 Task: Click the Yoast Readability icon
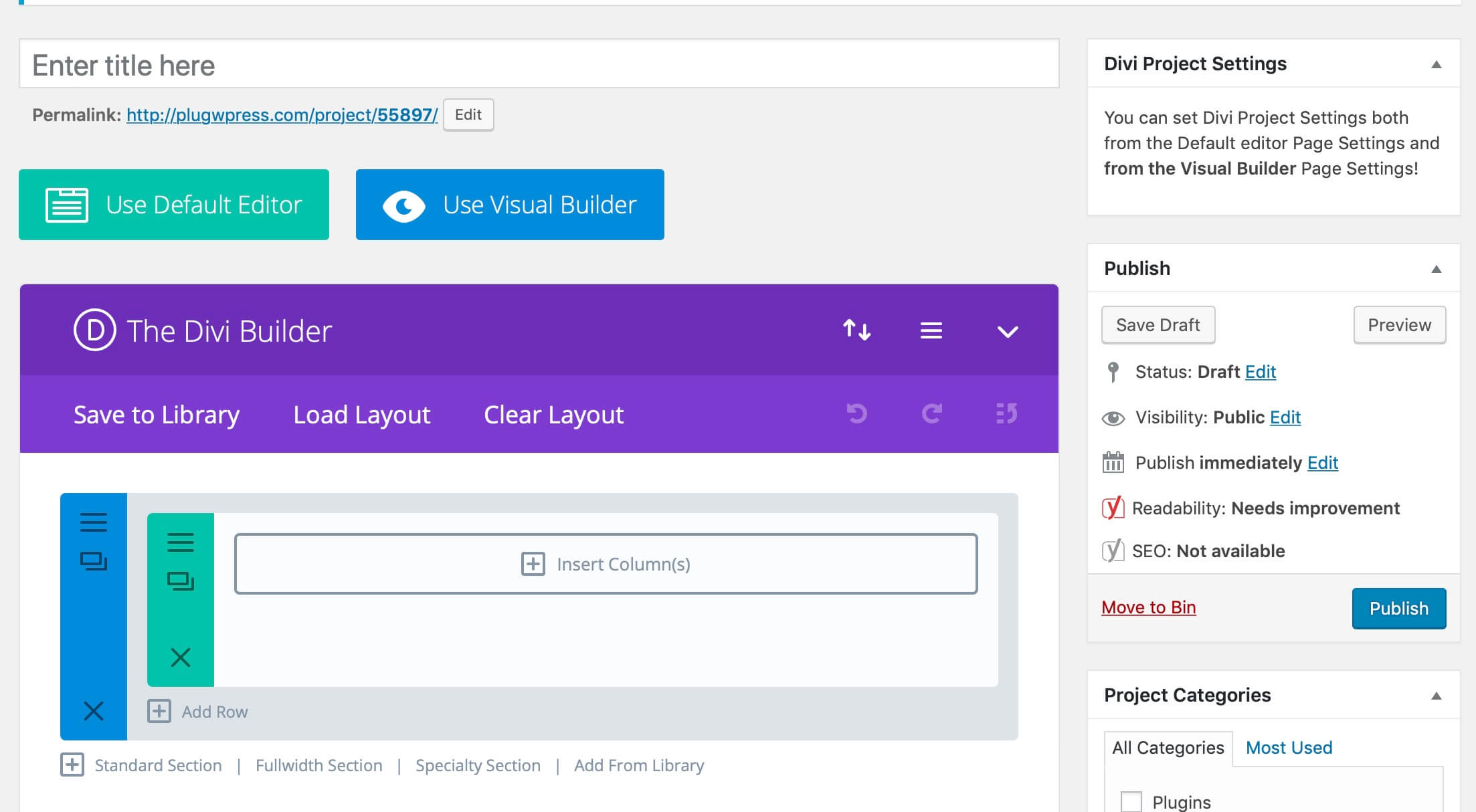1113,508
